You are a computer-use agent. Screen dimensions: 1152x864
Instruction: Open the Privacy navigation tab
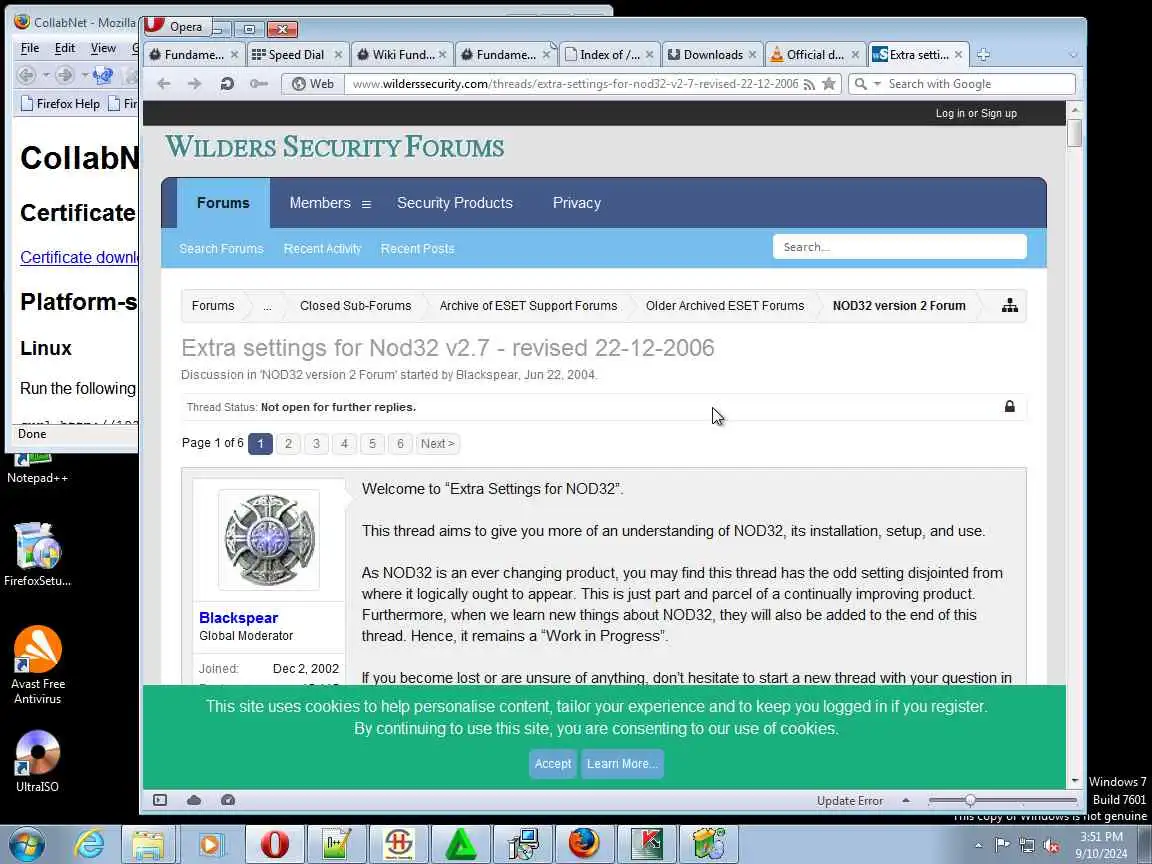tap(577, 203)
